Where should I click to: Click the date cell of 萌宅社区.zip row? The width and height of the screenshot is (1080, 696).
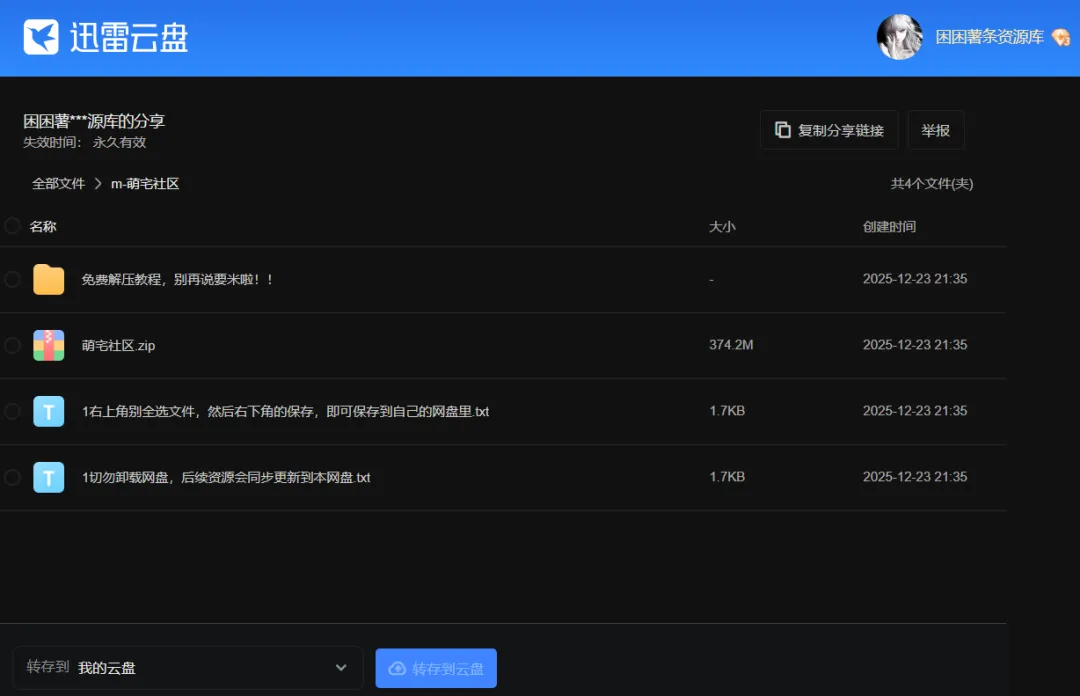coord(915,345)
